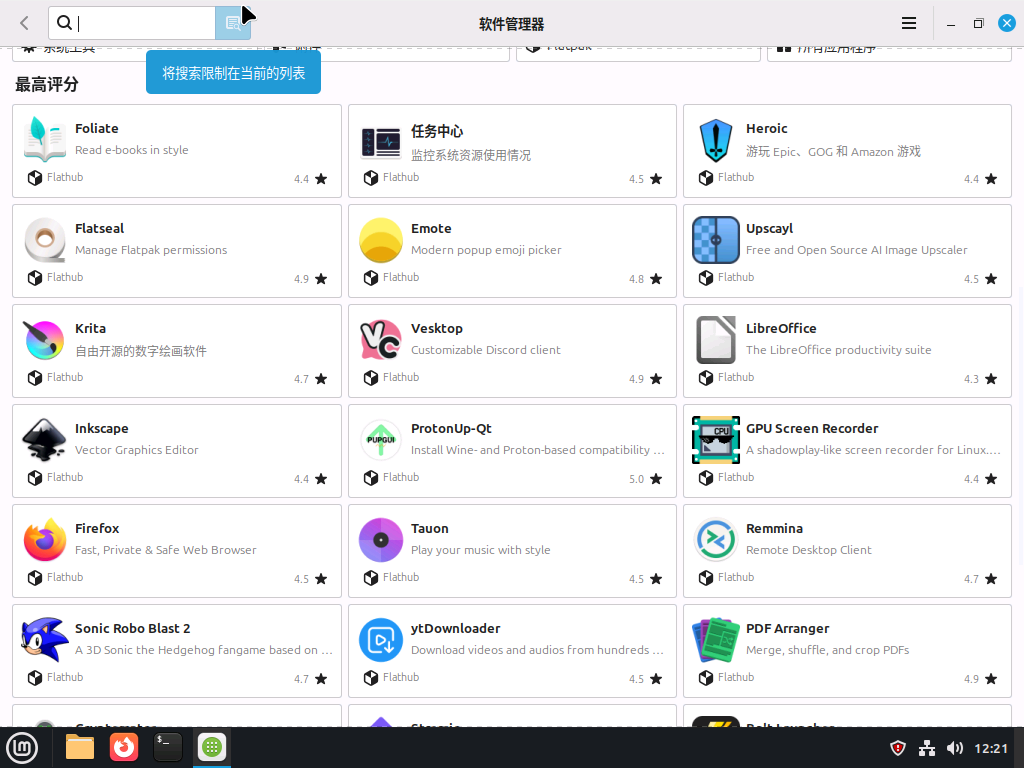Select the Heroic shield icon
Viewport: 1024px width, 768px height.
[x=716, y=140]
